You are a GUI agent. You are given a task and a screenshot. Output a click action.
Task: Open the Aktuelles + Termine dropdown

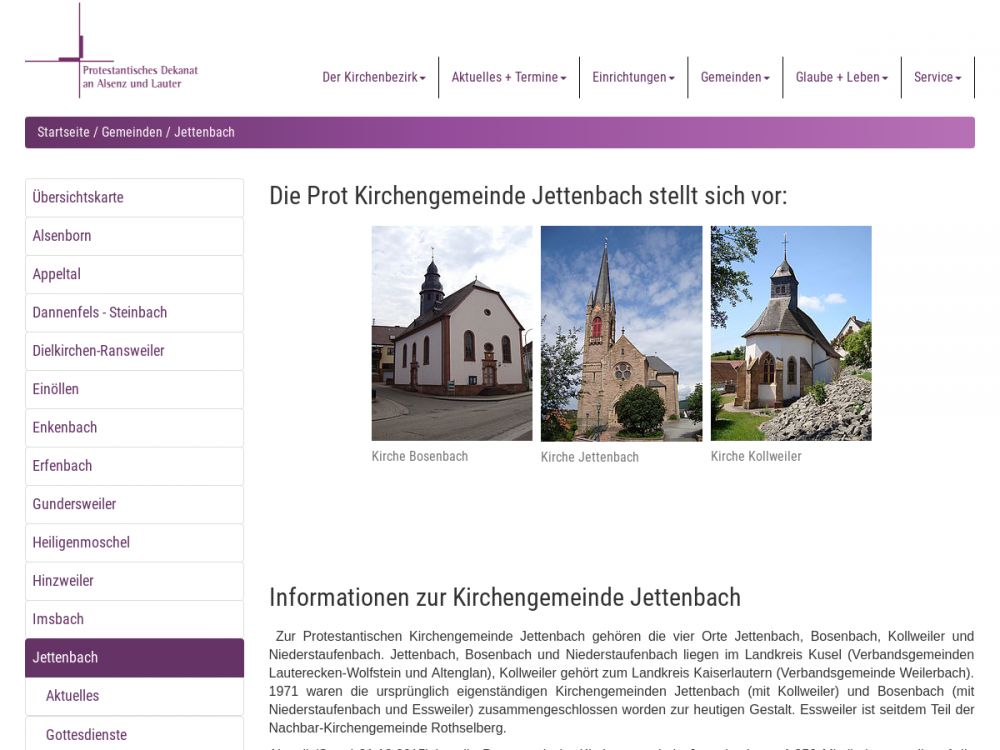508,77
